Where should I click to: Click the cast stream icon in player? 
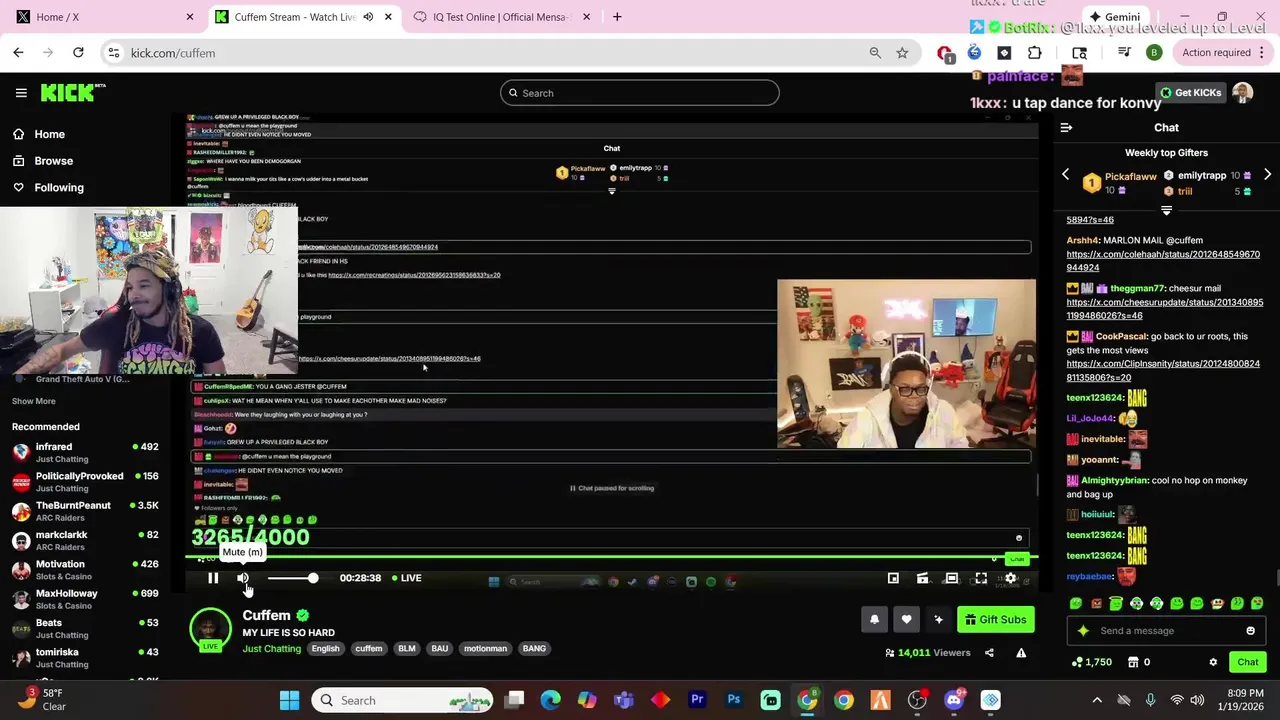click(923, 578)
